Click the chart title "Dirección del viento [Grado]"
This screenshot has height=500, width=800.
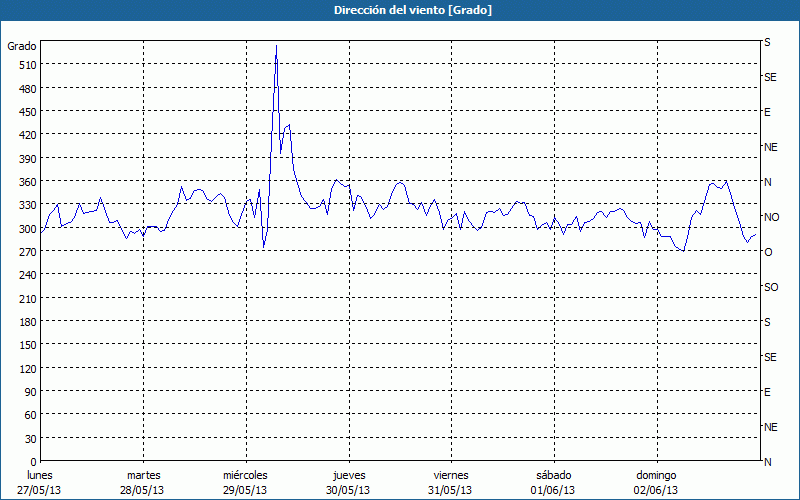[399, 10]
